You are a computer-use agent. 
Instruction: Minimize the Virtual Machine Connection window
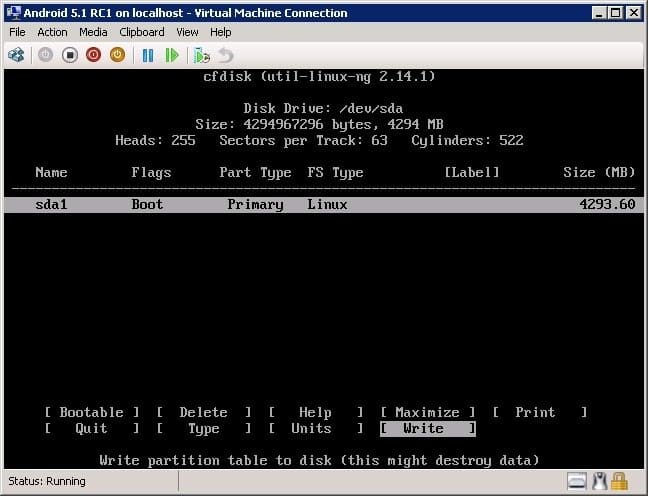[599, 13]
